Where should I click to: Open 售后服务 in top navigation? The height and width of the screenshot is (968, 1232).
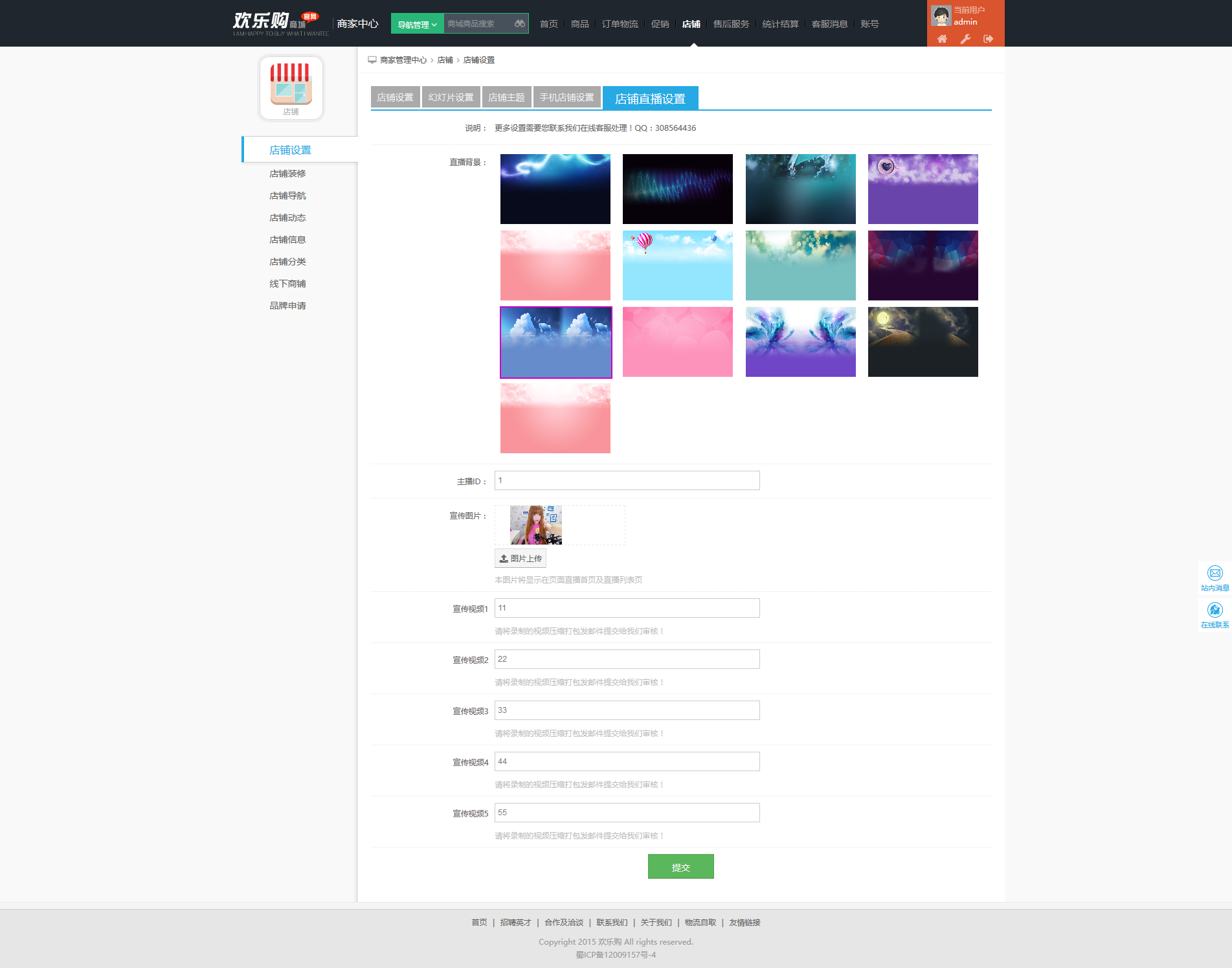tap(732, 24)
